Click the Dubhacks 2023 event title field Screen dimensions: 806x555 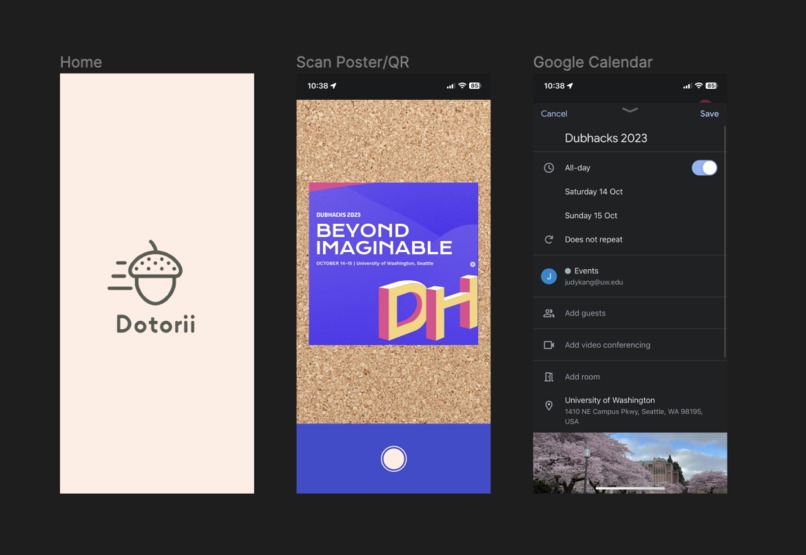606,138
